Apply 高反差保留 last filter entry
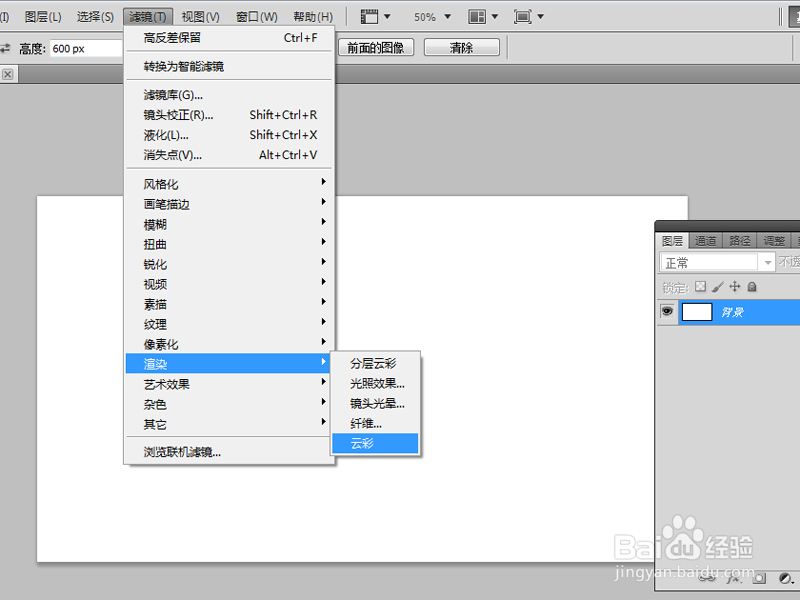Viewport: 800px width, 600px height. (230, 38)
